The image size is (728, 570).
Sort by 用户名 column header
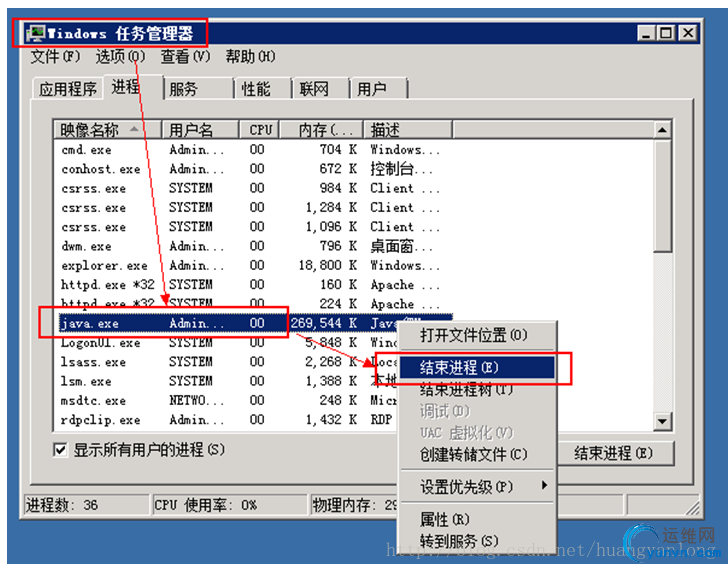point(200,130)
